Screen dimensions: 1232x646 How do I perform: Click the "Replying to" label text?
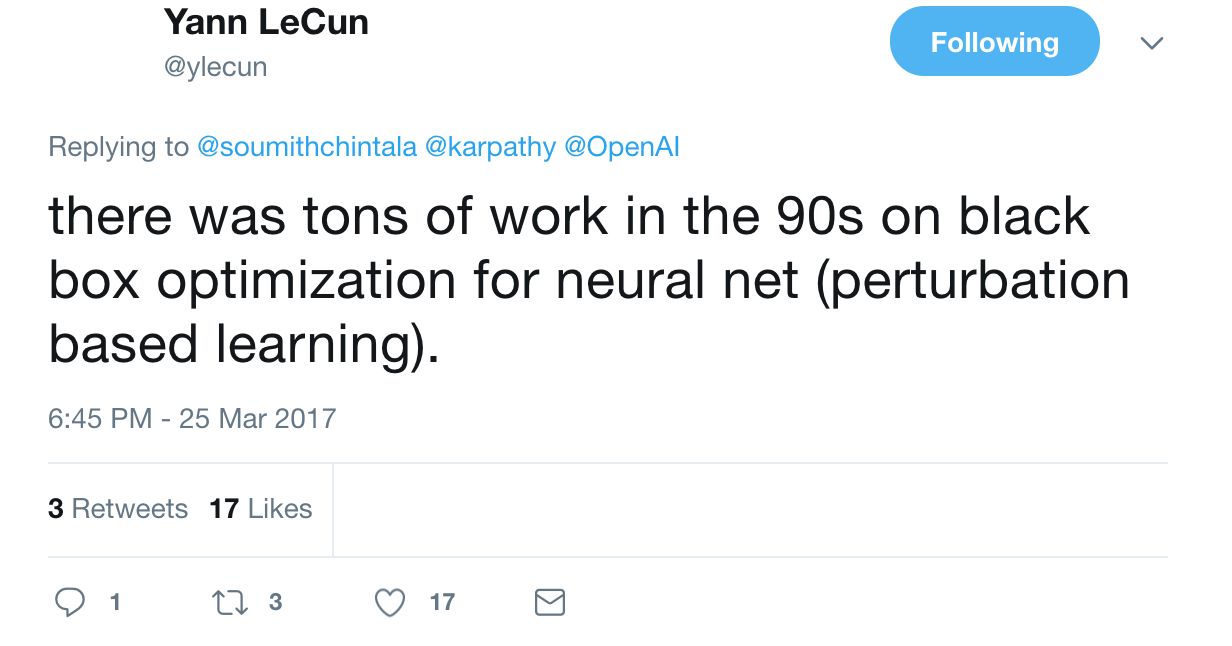pyautogui.click(x=118, y=147)
